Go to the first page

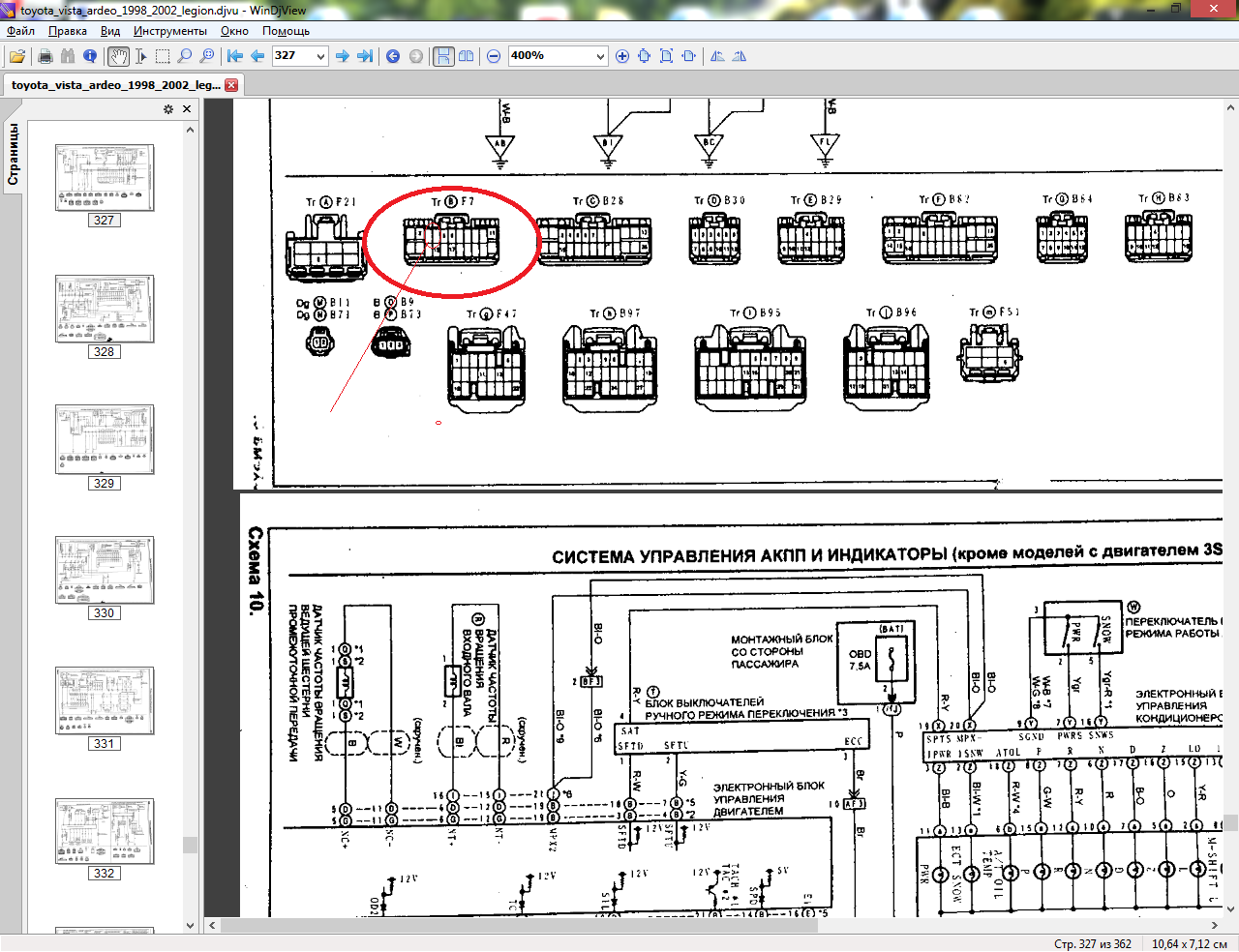pyautogui.click(x=235, y=56)
